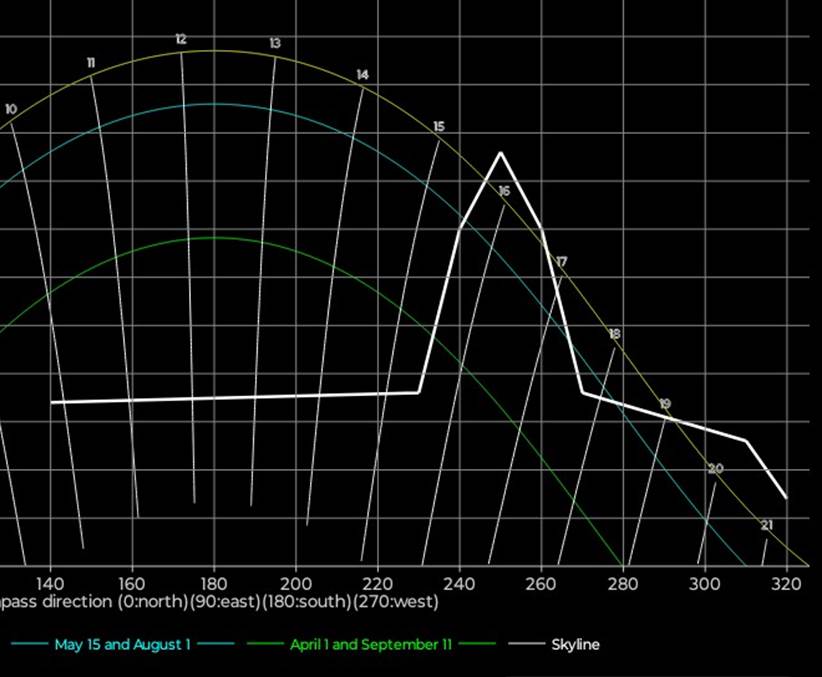Click the hour 10 label on sun path
This screenshot has height=677, width=822.
11,109
